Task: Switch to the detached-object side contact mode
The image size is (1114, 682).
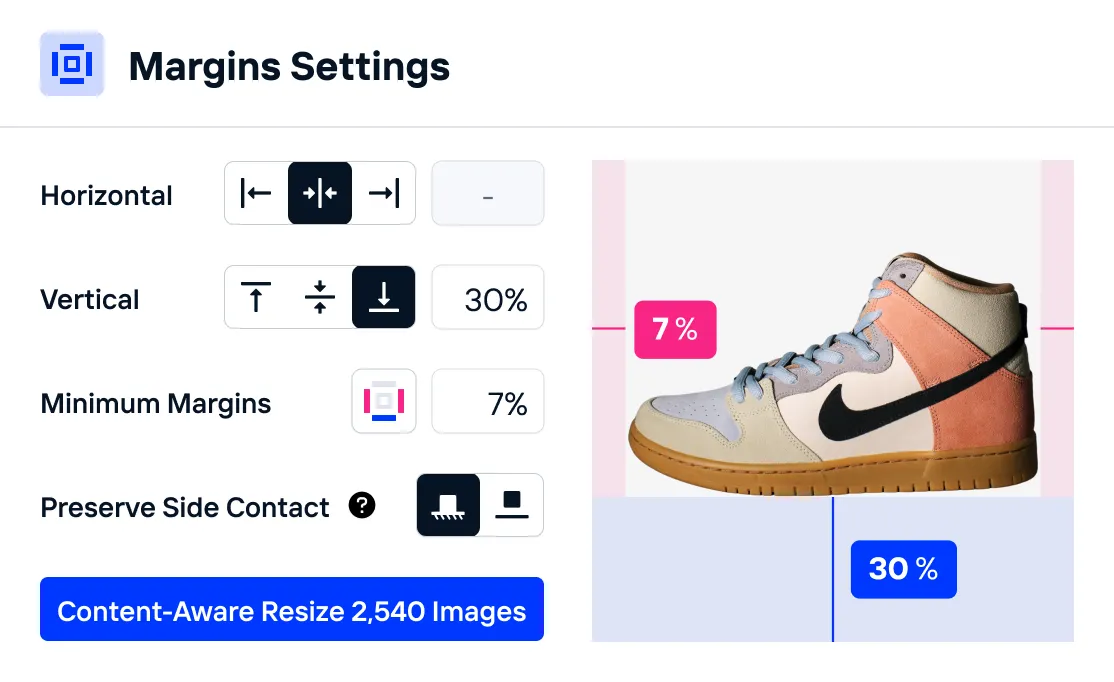Action: point(512,505)
